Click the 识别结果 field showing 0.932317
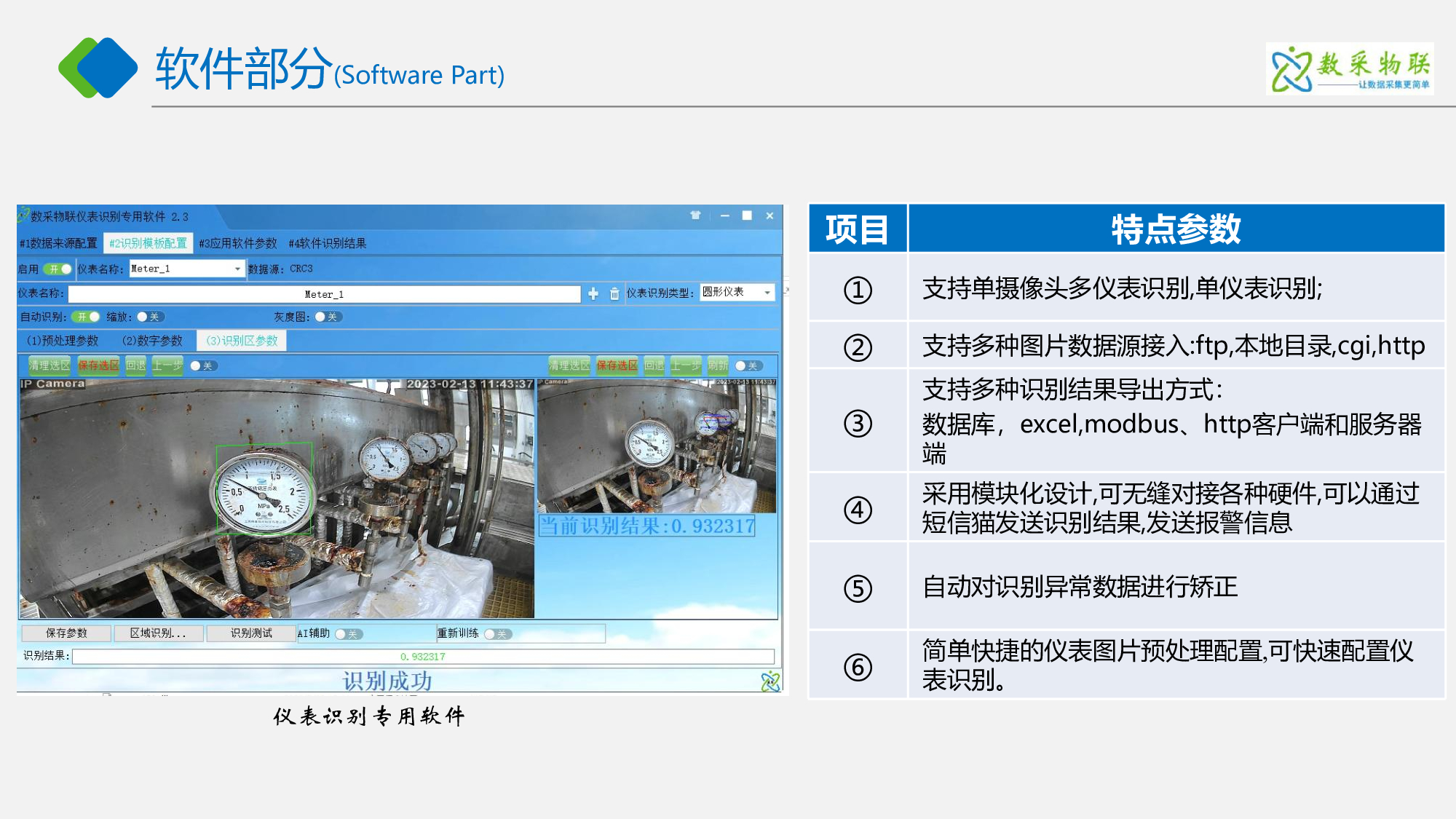Viewport: 1456px width, 819px height. [423, 657]
